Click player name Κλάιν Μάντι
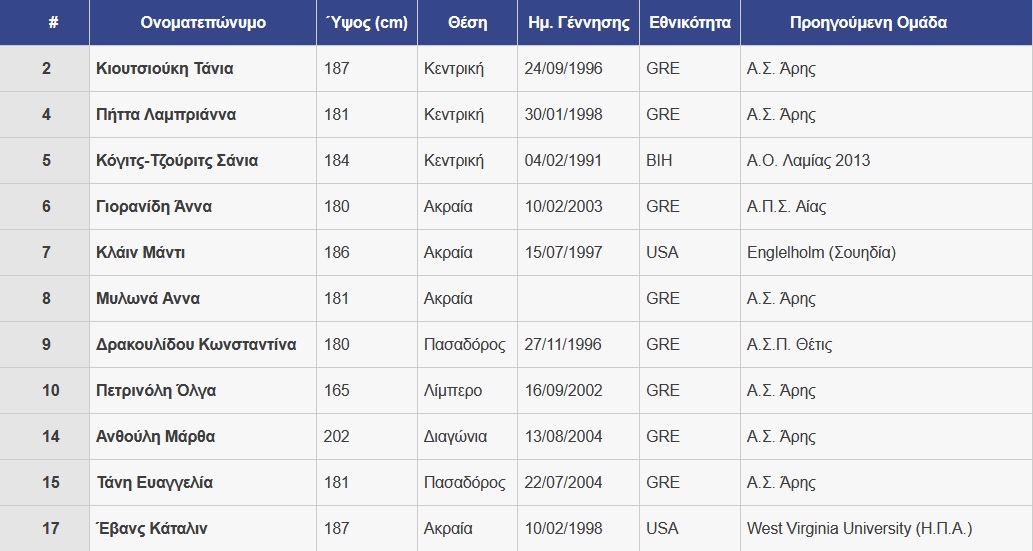 [140, 253]
